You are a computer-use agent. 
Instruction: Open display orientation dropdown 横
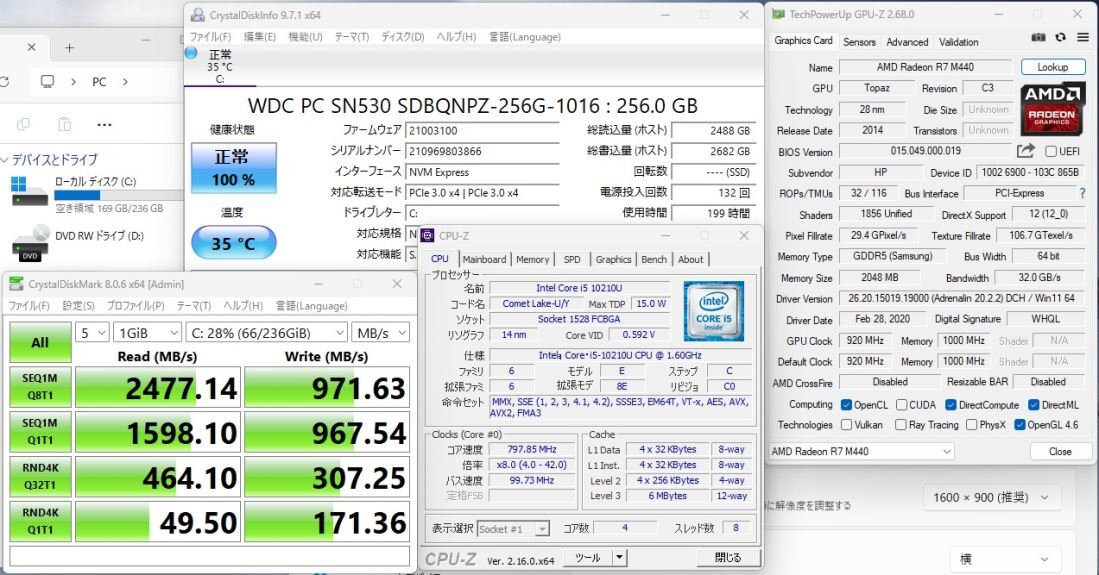[1004, 559]
